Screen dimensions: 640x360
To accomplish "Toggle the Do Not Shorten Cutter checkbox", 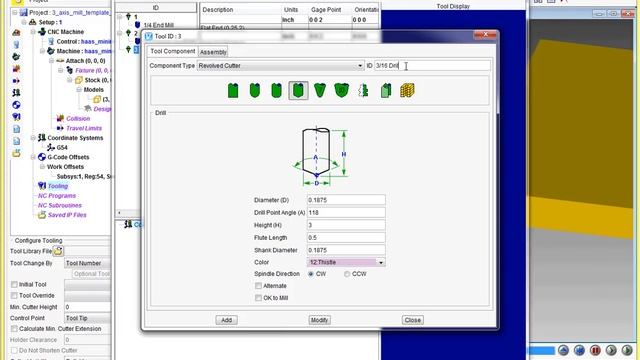I will (14, 351).
